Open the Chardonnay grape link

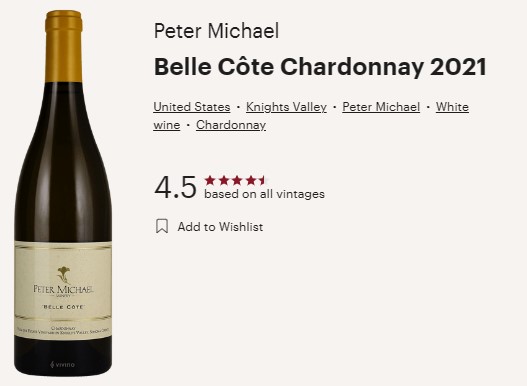[231, 125]
